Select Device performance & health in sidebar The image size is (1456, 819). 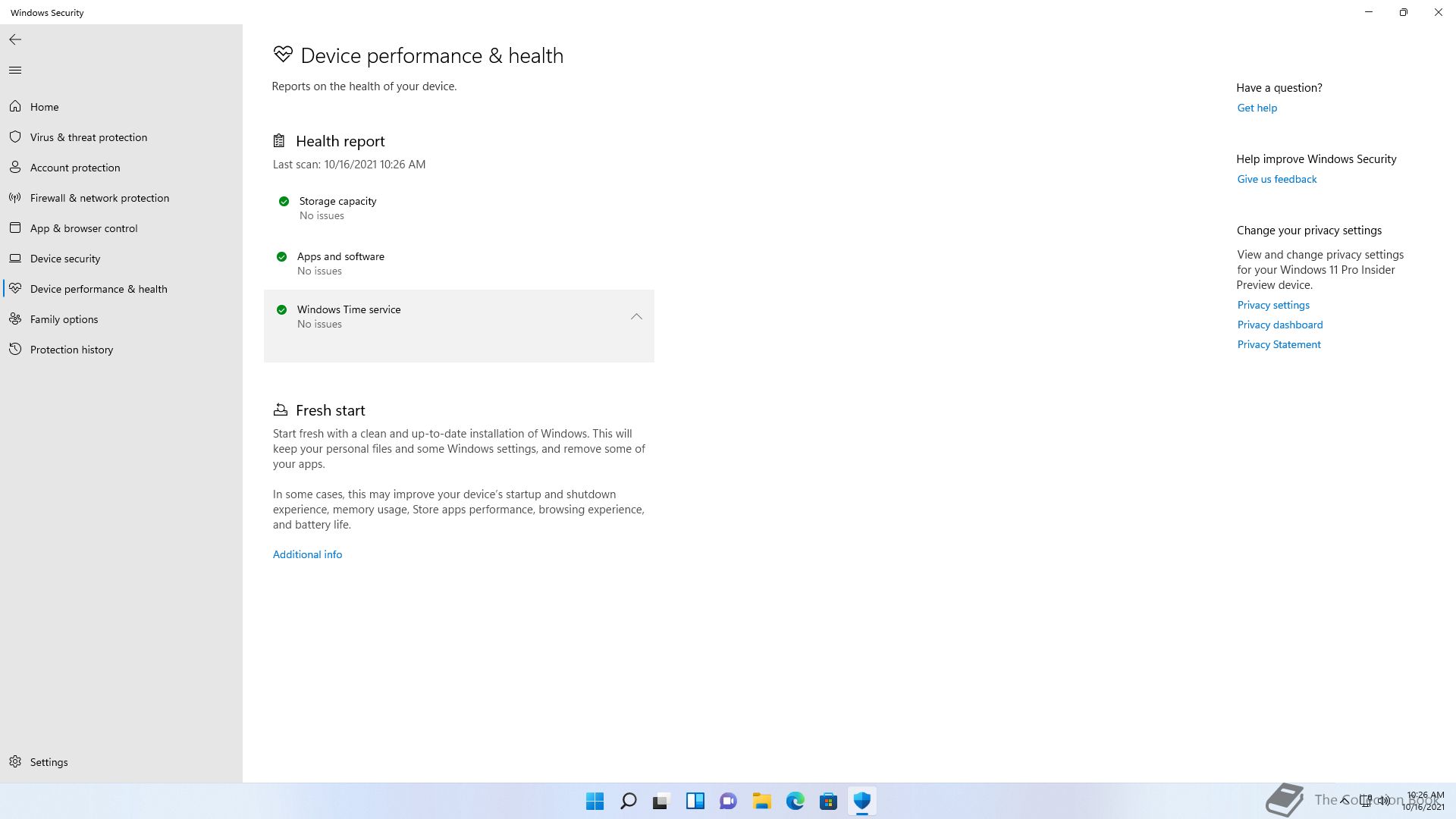[121, 289]
